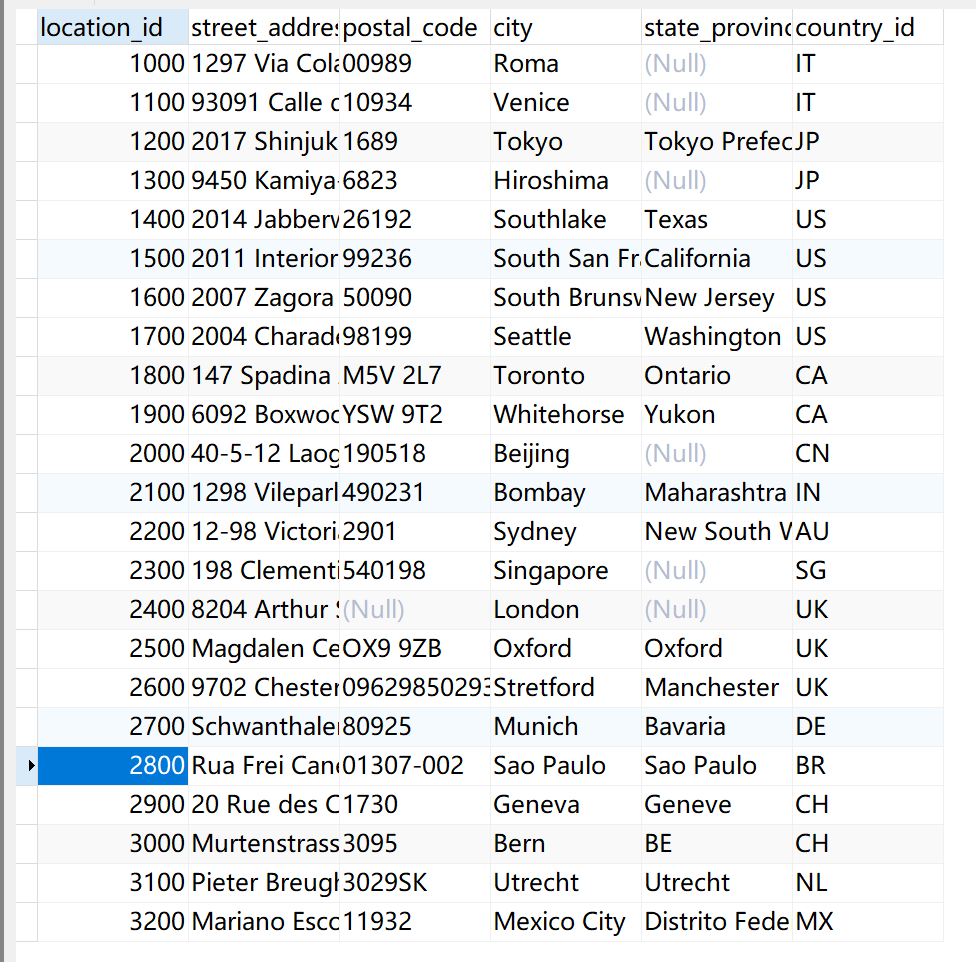Click the current-row arrow beside 2800
This screenshot has height=962, width=976.
30,766
